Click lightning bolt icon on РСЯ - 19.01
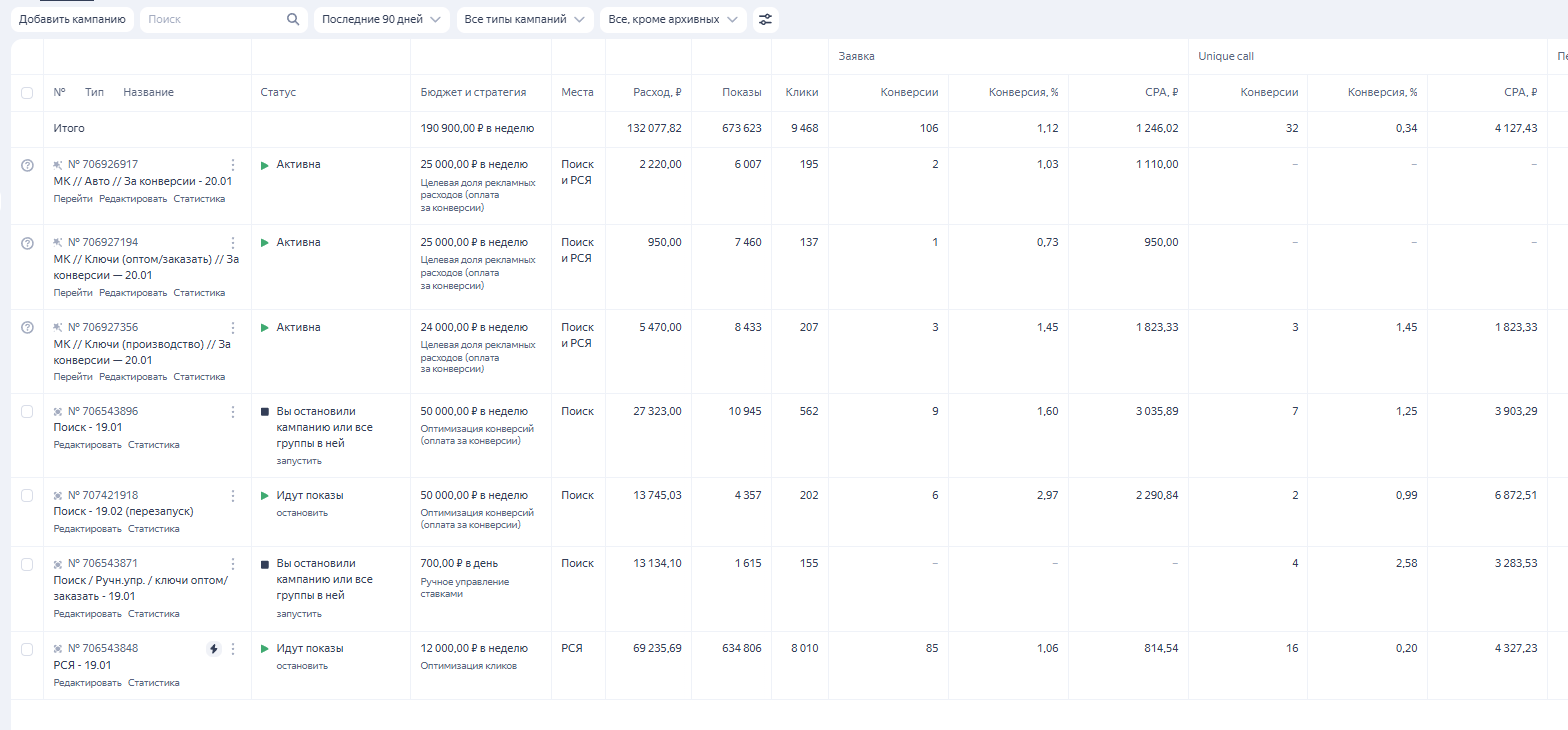 (213, 649)
